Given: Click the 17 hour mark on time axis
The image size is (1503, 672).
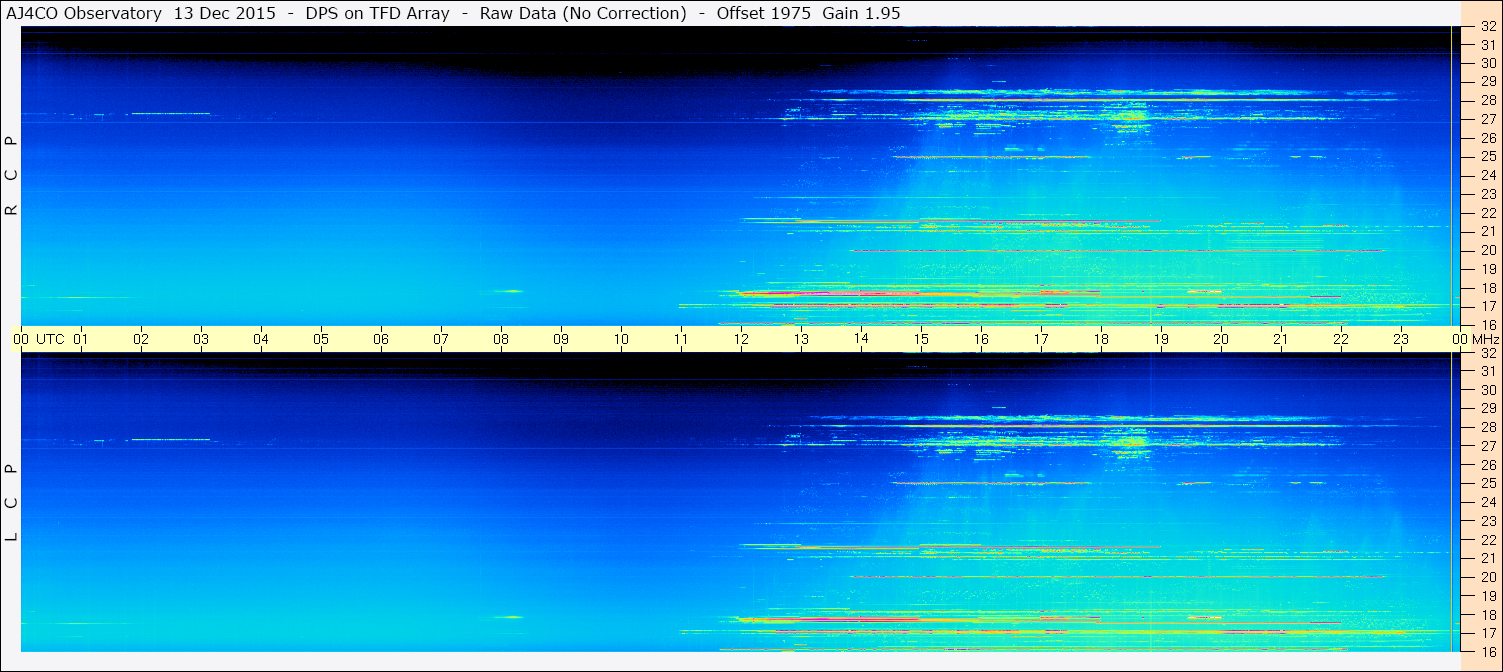Looking at the screenshot, I should 1041,339.
